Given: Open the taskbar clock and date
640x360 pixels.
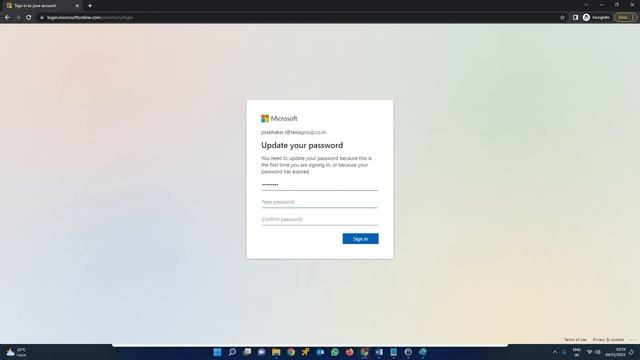Looking at the screenshot, I should [616, 352].
